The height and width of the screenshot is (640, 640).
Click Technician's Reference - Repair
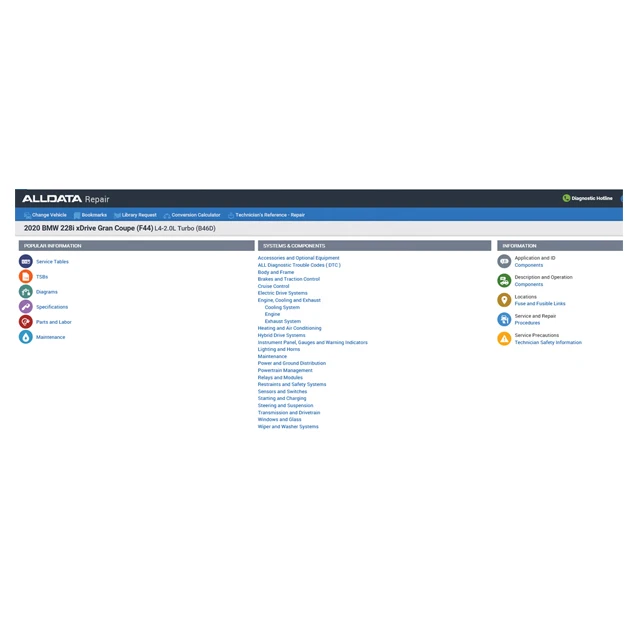pyautogui.click(x=267, y=215)
